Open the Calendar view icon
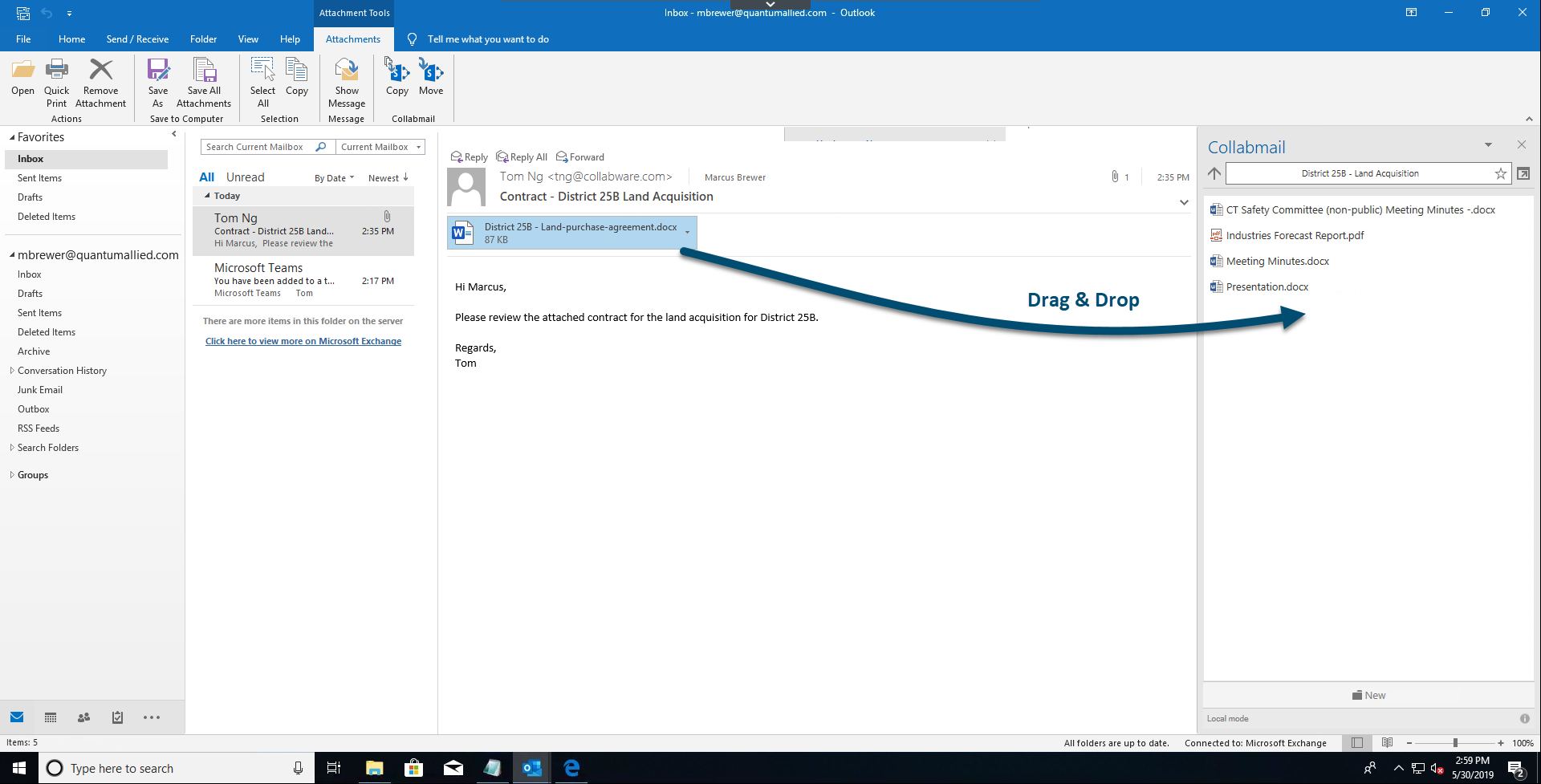The image size is (1541, 784). point(50,717)
